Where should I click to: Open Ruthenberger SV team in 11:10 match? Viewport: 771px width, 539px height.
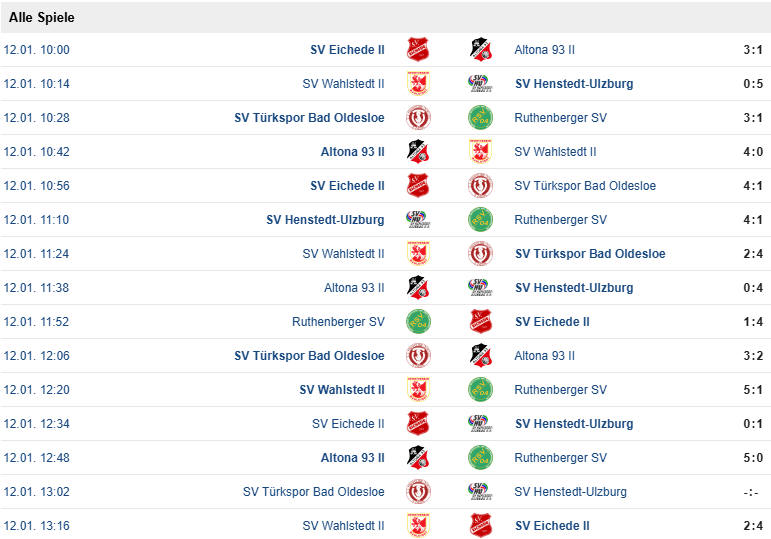(560, 220)
